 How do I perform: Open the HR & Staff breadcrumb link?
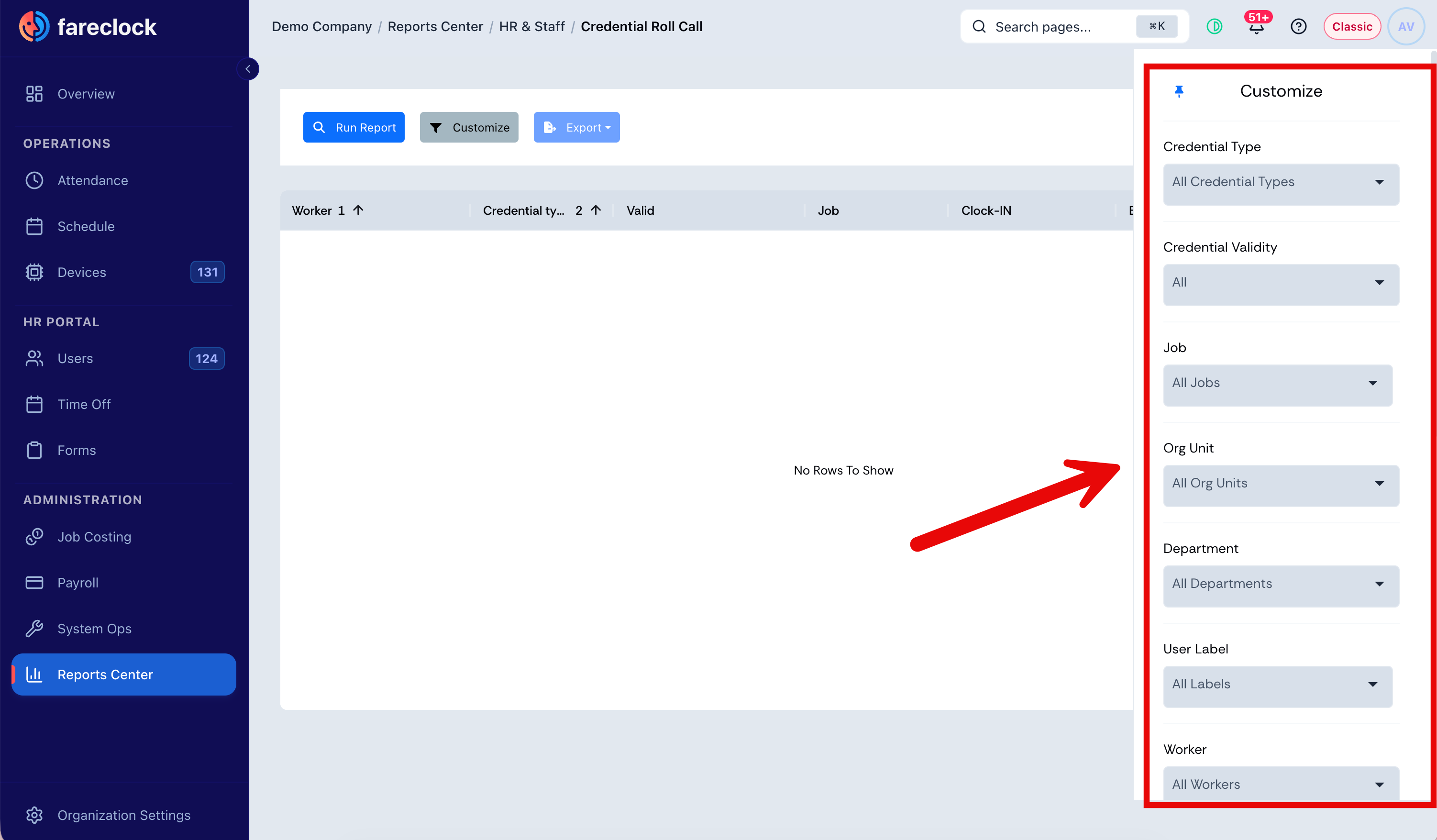(531, 27)
